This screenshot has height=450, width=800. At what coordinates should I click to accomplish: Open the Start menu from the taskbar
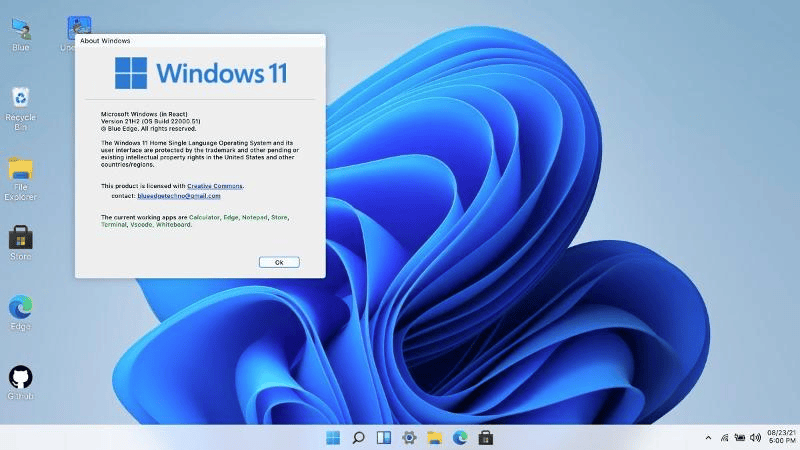point(332,438)
